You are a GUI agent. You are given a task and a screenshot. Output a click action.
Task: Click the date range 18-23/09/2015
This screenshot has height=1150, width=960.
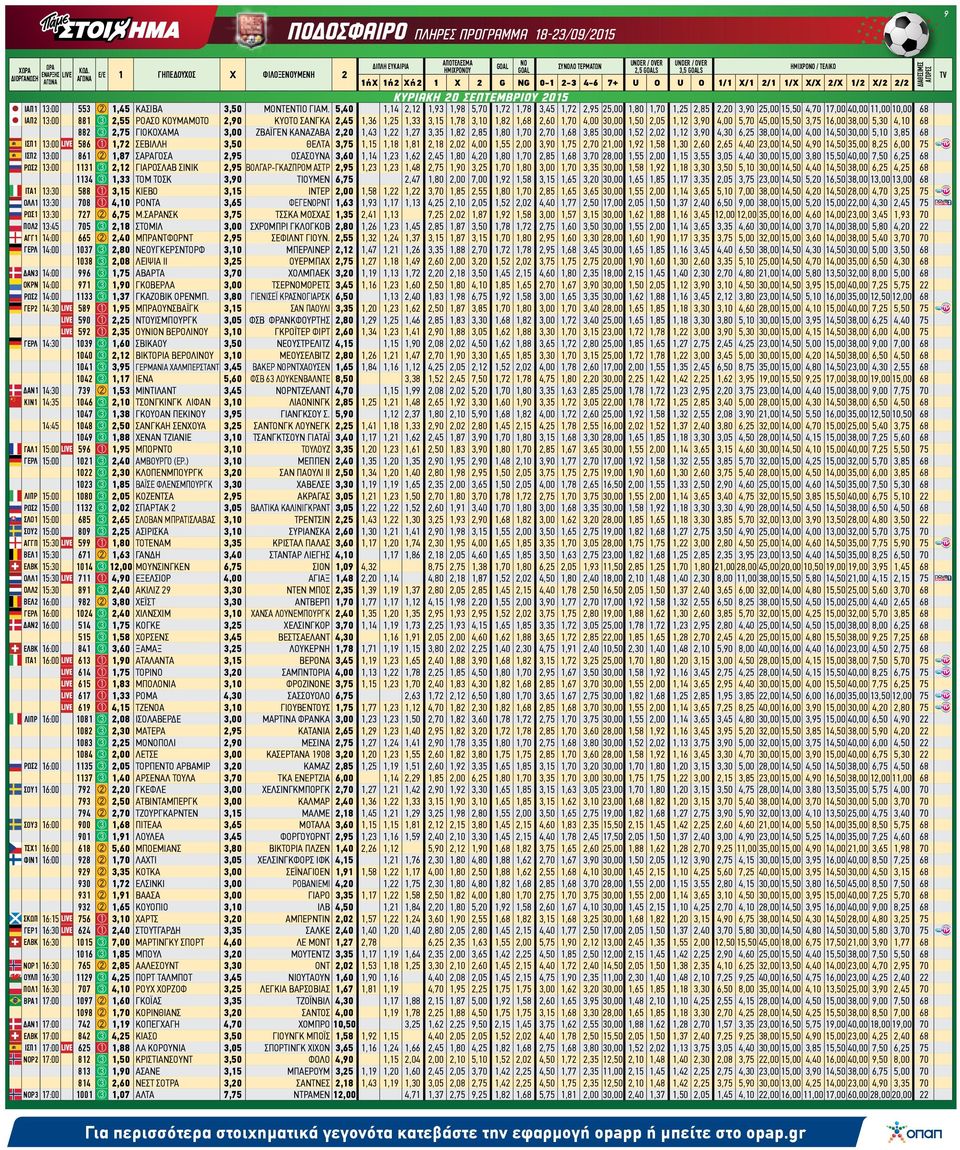pos(576,34)
